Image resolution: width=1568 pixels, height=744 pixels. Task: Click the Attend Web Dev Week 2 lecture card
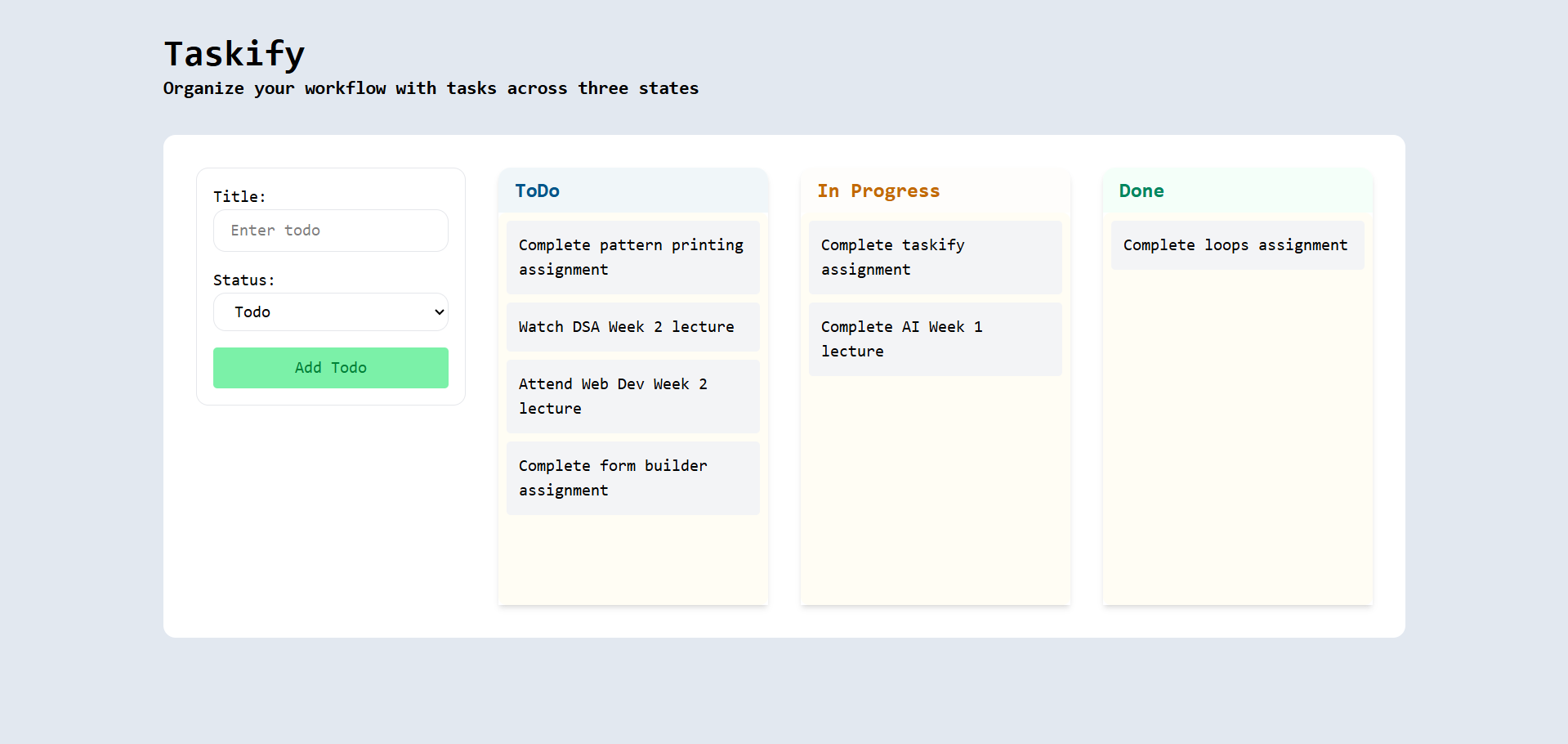point(632,396)
